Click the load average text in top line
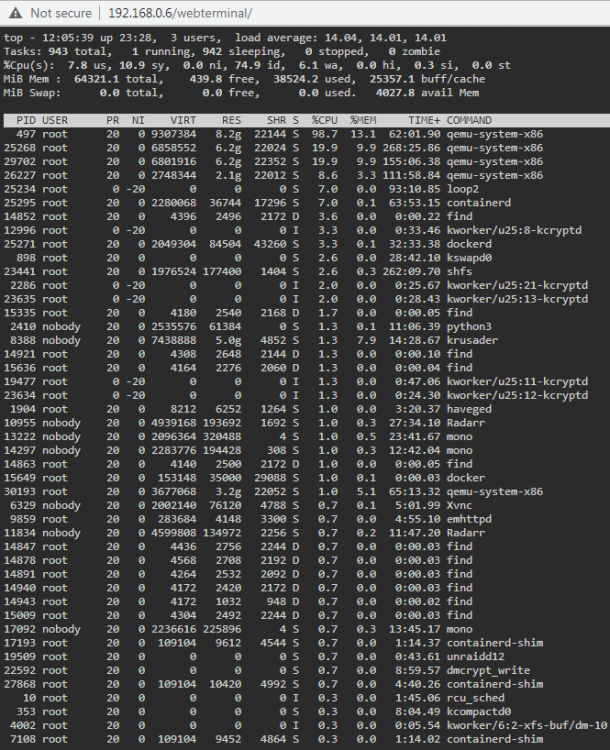This screenshot has width=610, height=750. click(341, 38)
